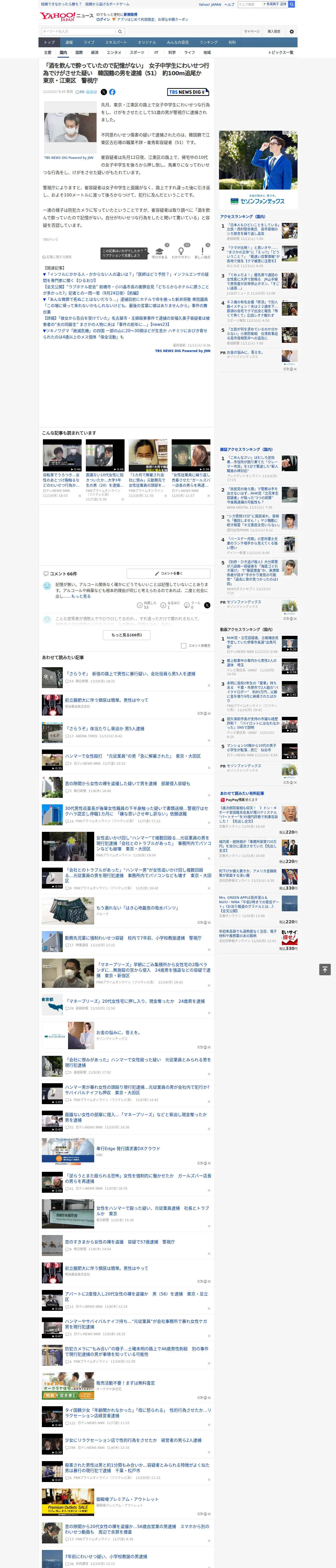This screenshot has width=336, height=1568.
Task: Click the PayPay残高使えます badge
Action: 239,800
